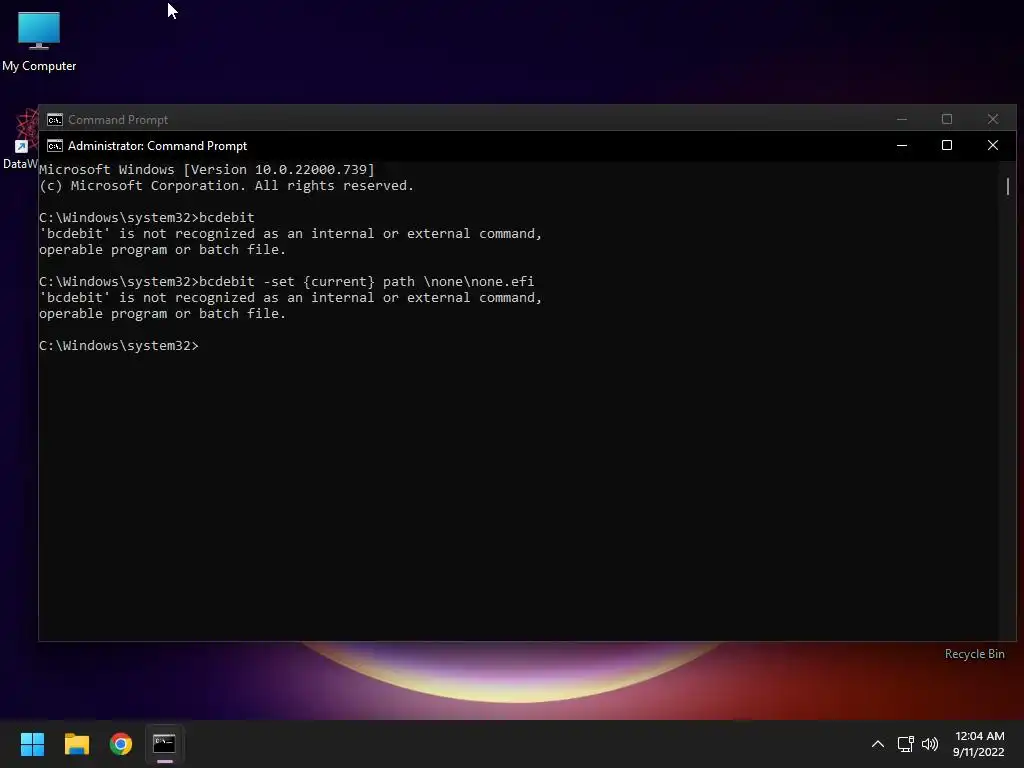Maximize the background Command Prompt window

[x=947, y=119]
